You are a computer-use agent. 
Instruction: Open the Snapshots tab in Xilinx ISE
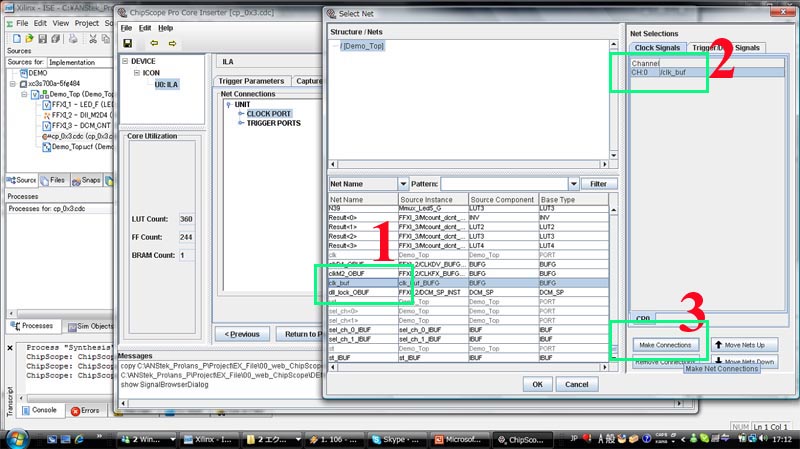(86, 180)
